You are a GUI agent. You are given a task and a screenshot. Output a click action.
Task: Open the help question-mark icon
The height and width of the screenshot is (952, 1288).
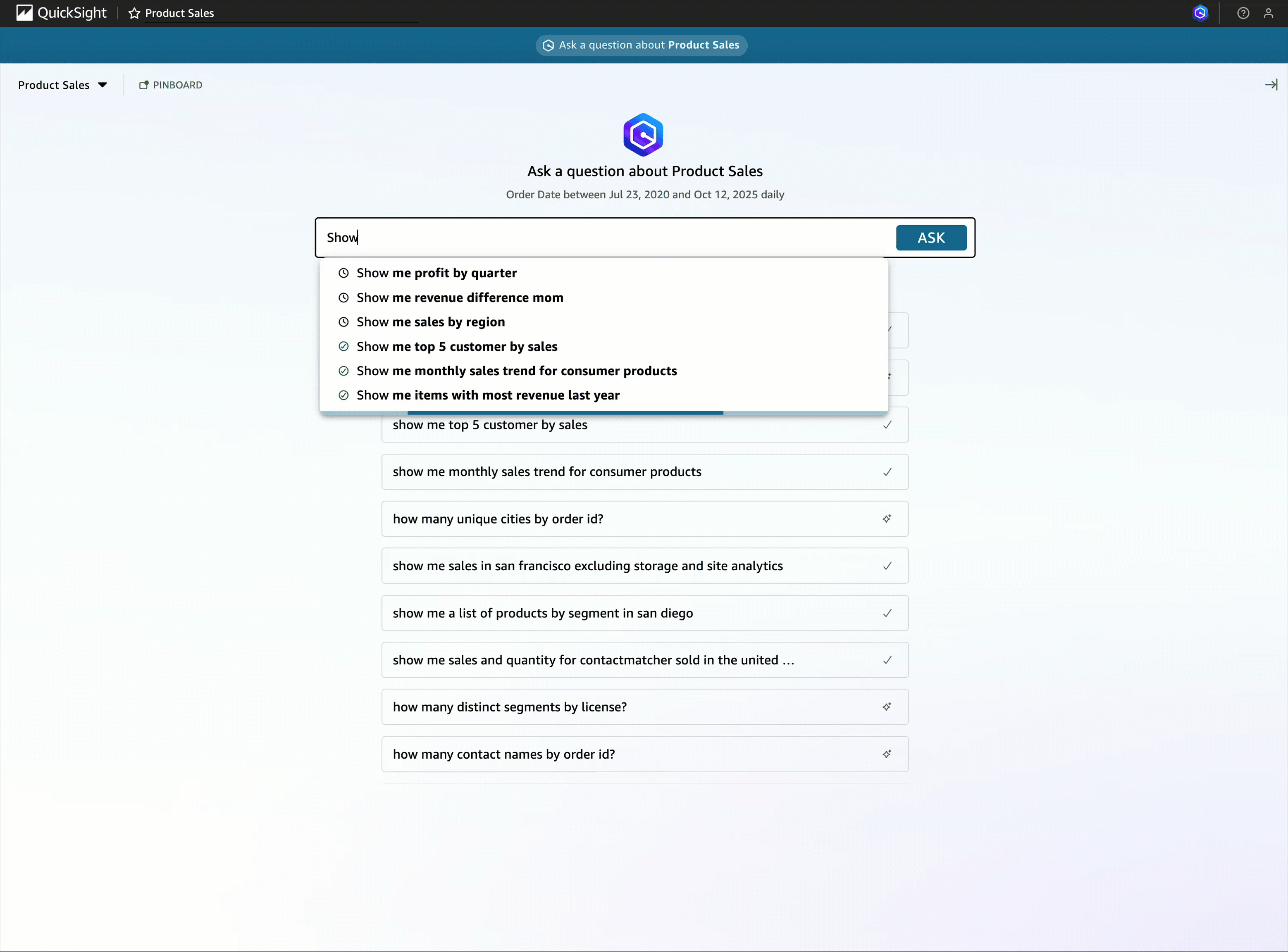[1243, 13]
